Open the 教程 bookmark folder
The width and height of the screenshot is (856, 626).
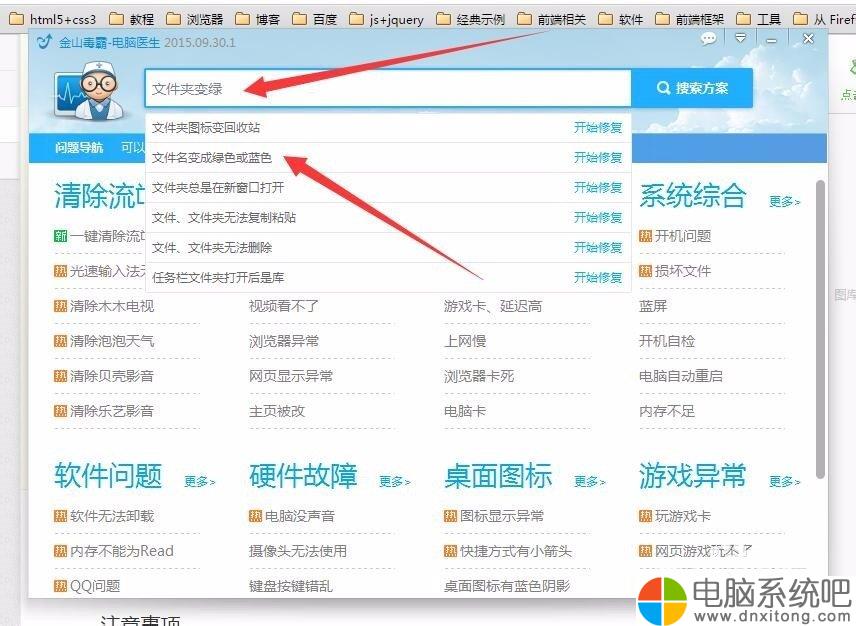132,20
